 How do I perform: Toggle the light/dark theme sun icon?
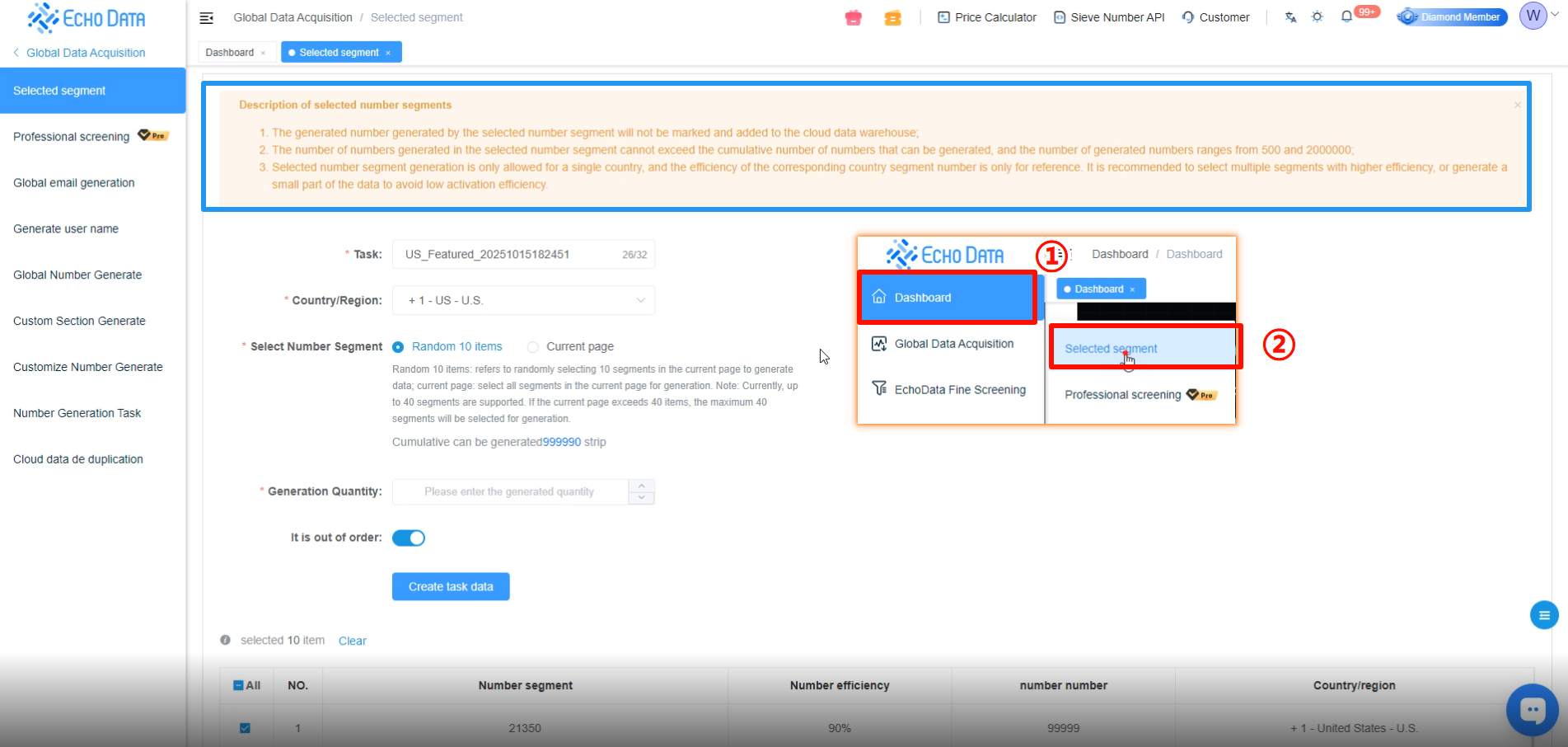(x=1317, y=17)
